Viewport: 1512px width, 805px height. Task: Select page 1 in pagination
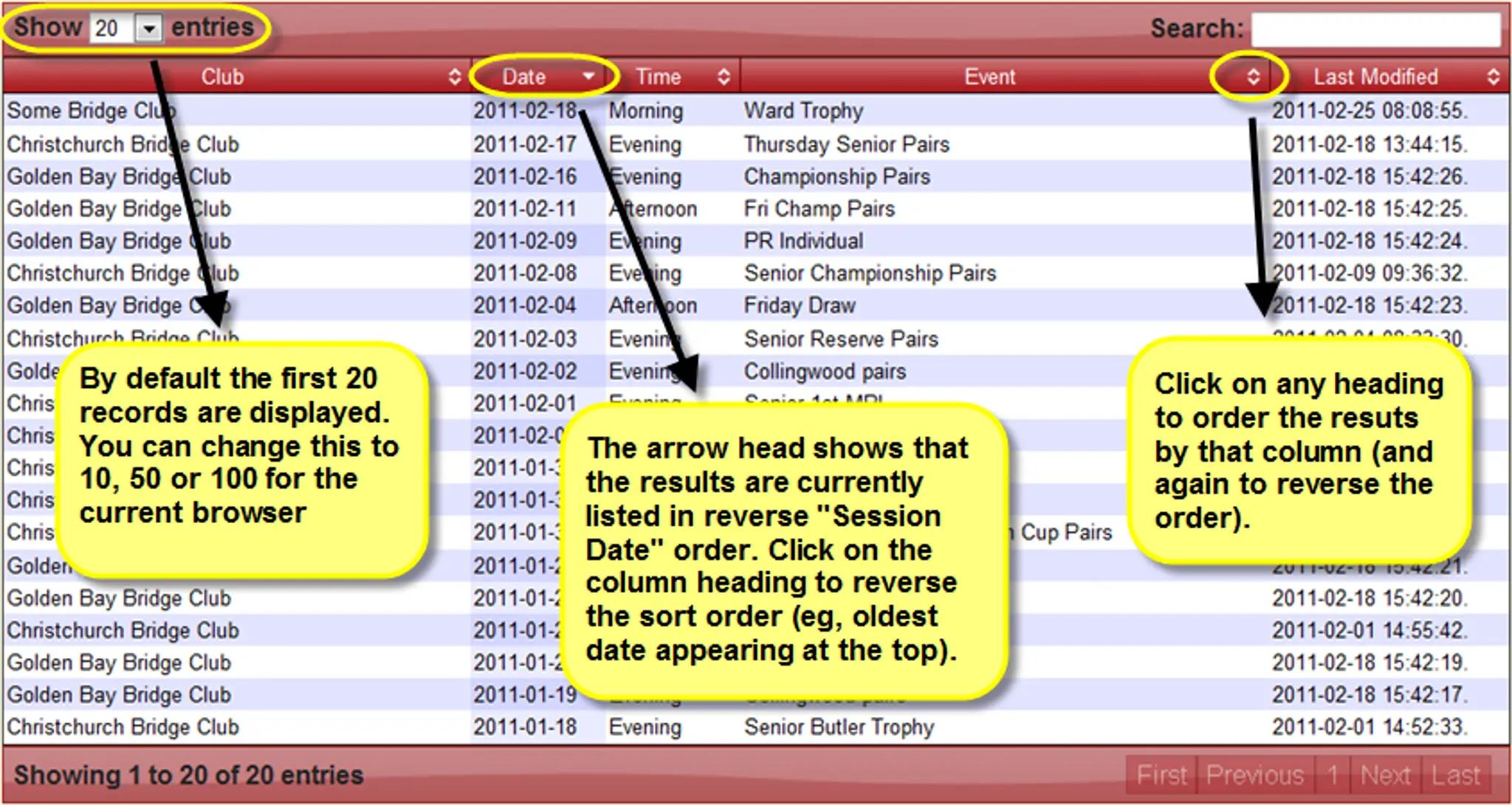[x=1333, y=775]
